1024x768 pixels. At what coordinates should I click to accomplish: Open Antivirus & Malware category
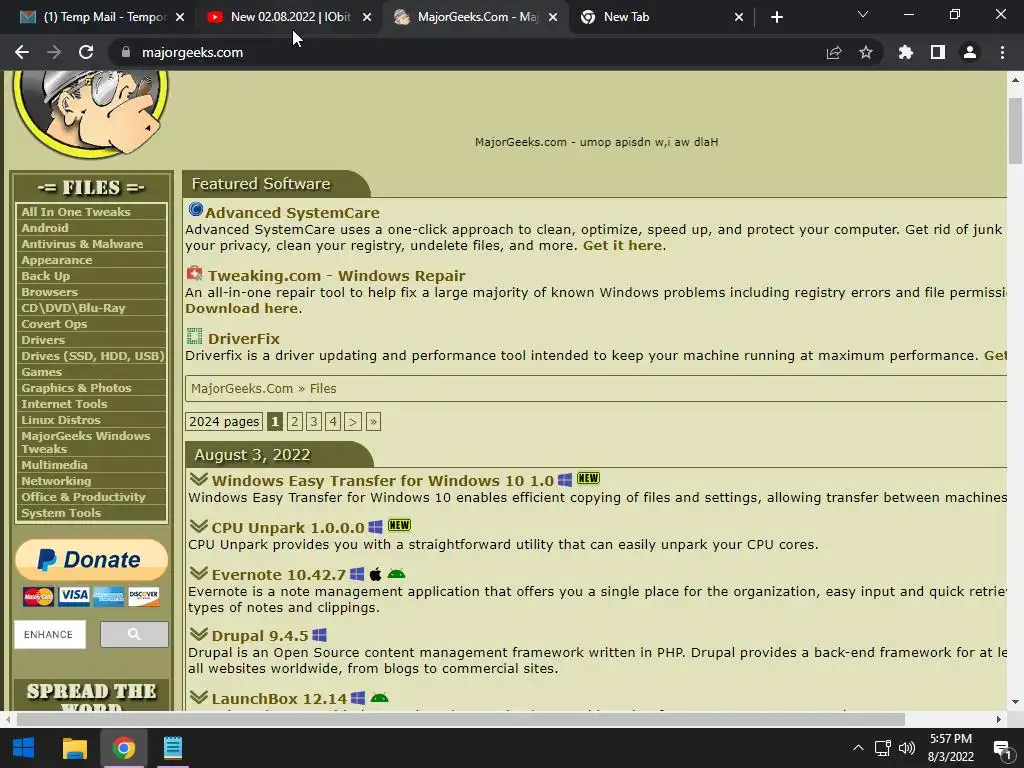coord(82,244)
